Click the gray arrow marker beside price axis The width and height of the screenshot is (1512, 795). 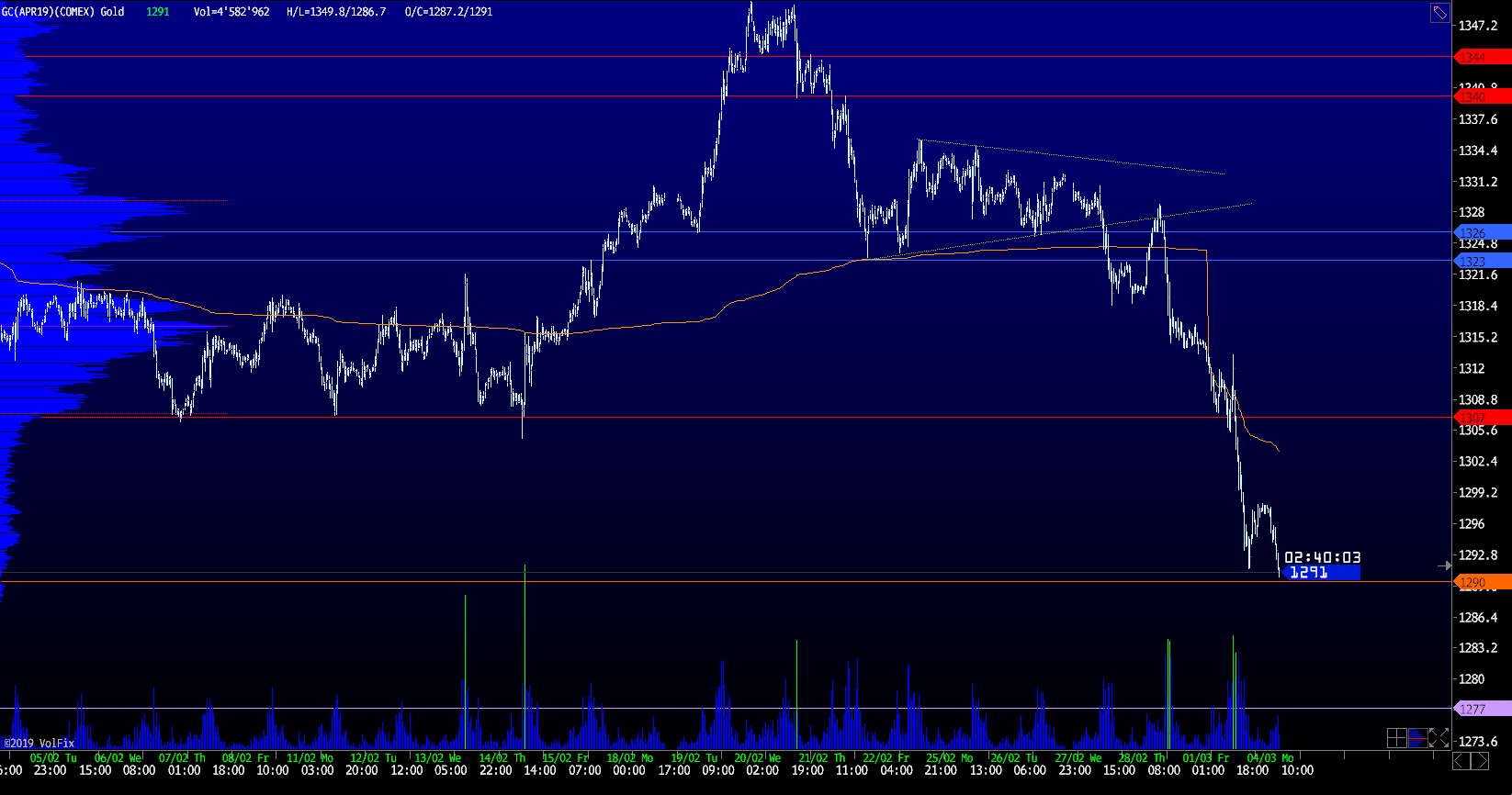point(1444,565)
